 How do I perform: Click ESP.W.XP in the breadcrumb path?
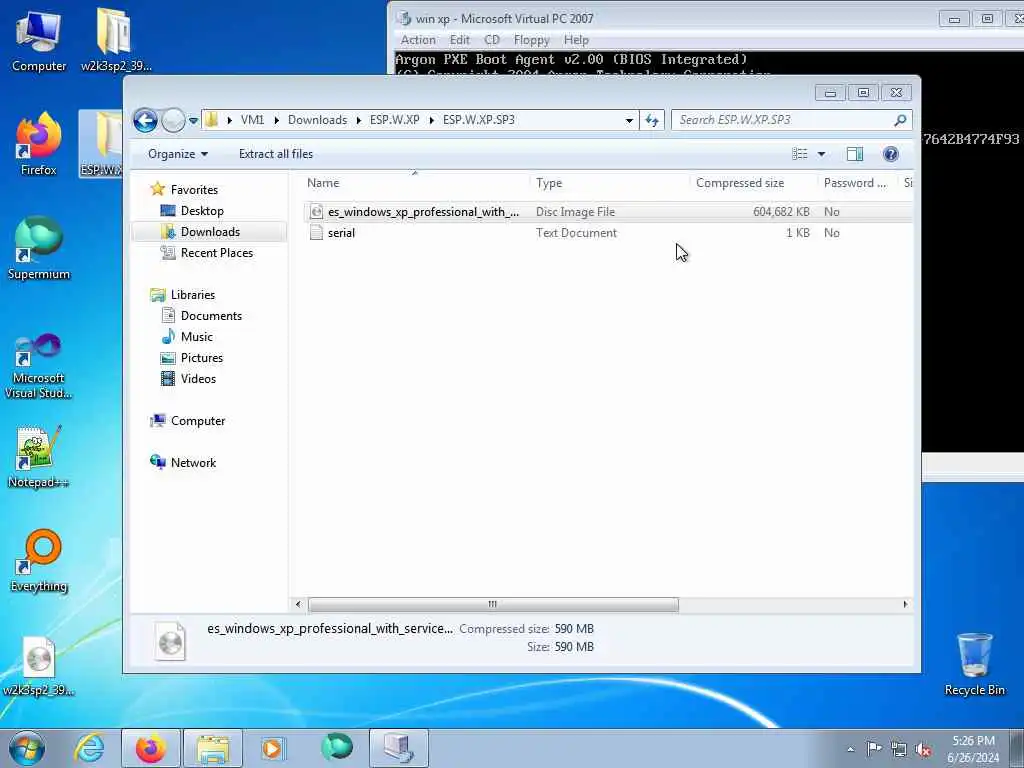(394, 120)
